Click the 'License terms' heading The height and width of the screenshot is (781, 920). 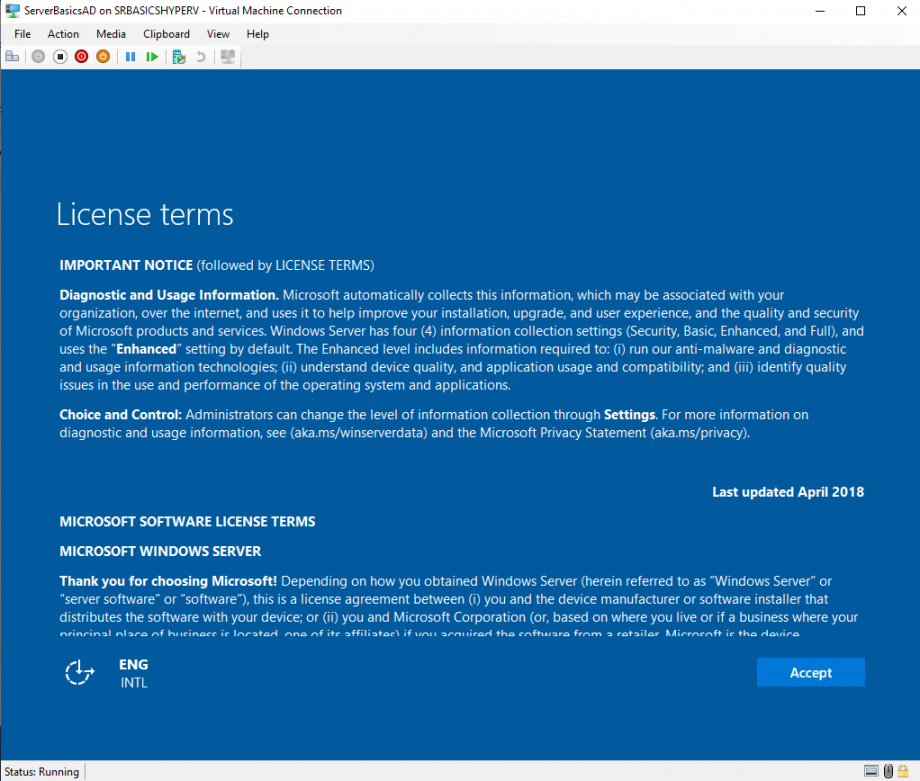pyautogui.click(x=145, y=214)
